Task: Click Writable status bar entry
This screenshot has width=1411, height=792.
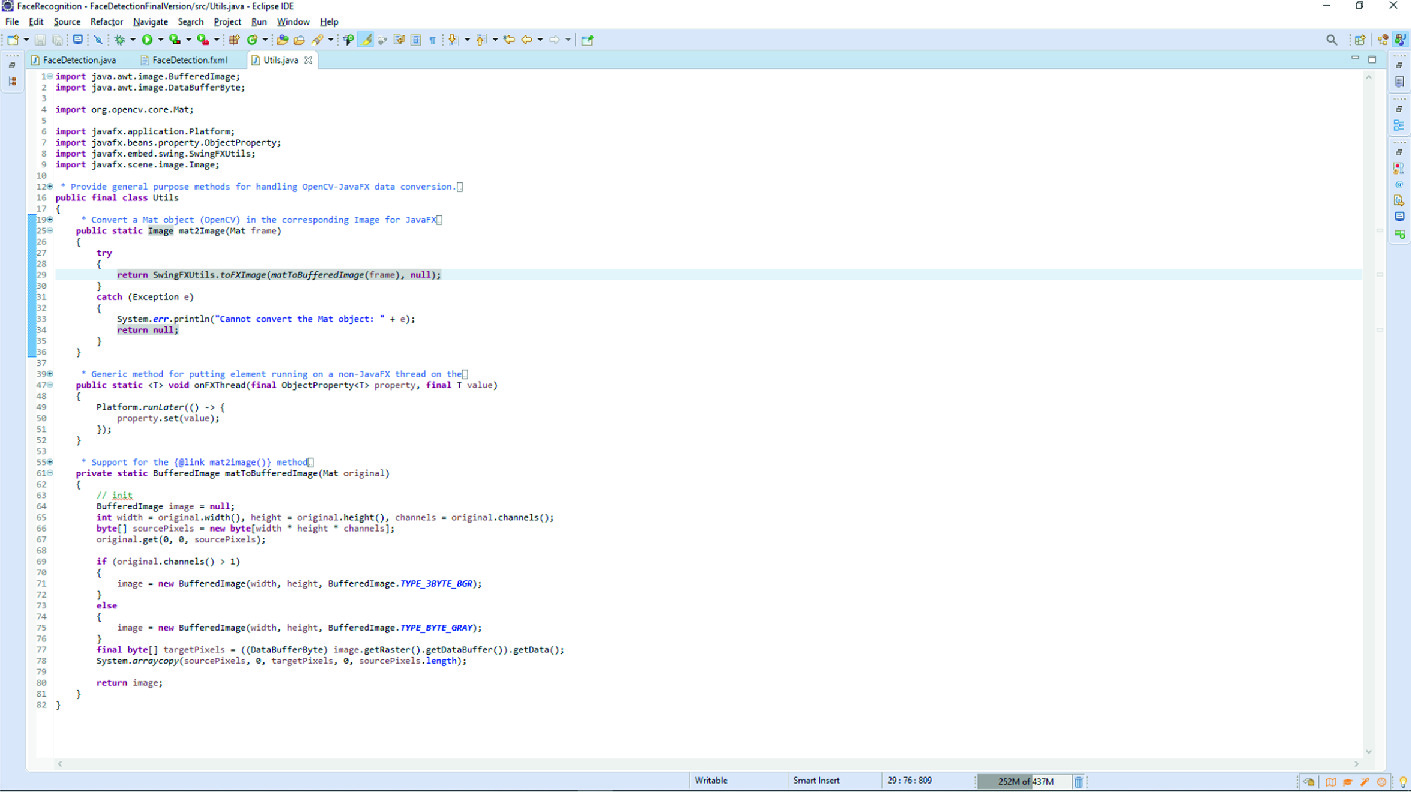Action: pos(711,781)
